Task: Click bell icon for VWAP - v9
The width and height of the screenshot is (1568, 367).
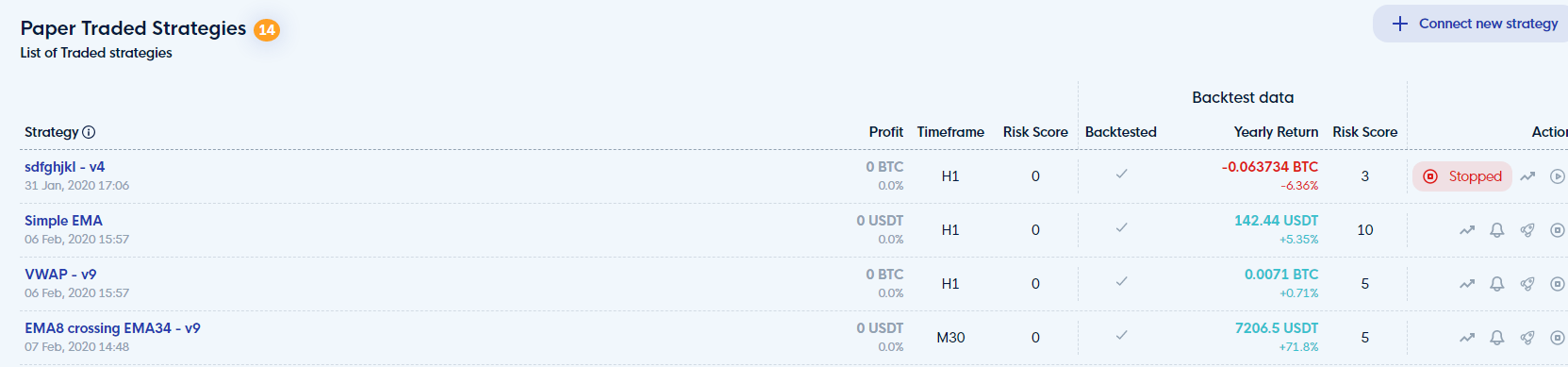Action: pyautogui.click(x=1497, y=284)
